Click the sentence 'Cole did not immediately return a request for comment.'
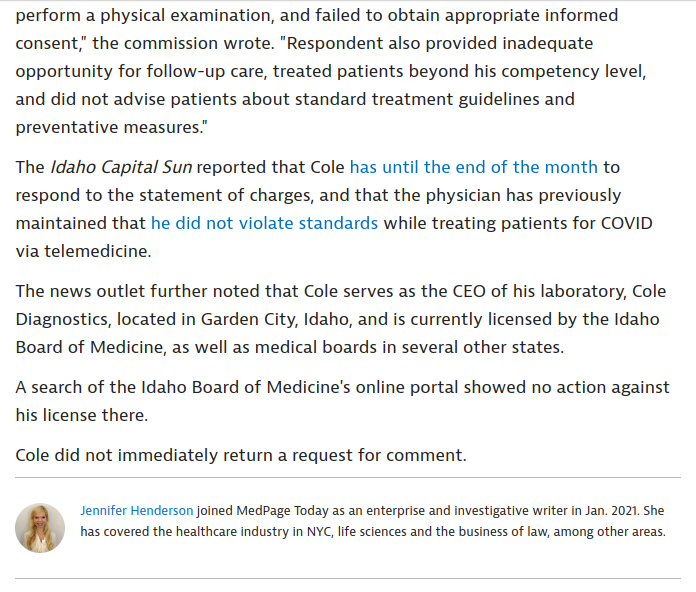 click(x=241, y=455)
